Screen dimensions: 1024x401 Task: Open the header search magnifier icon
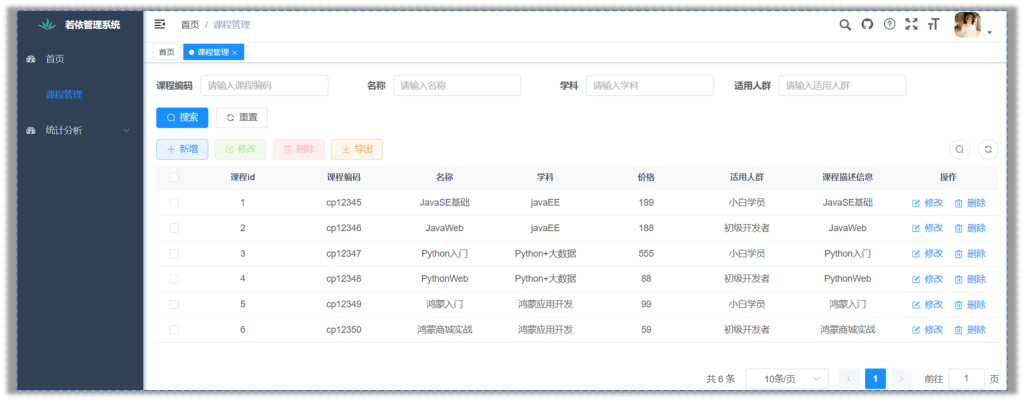coord(845,24)
